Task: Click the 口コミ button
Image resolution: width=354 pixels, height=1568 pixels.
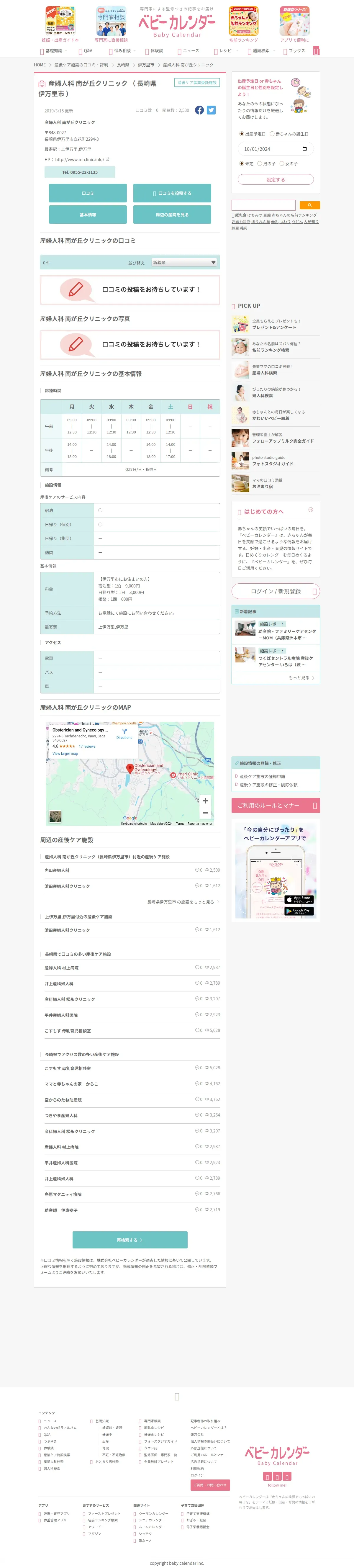Action: coord(88,193)
